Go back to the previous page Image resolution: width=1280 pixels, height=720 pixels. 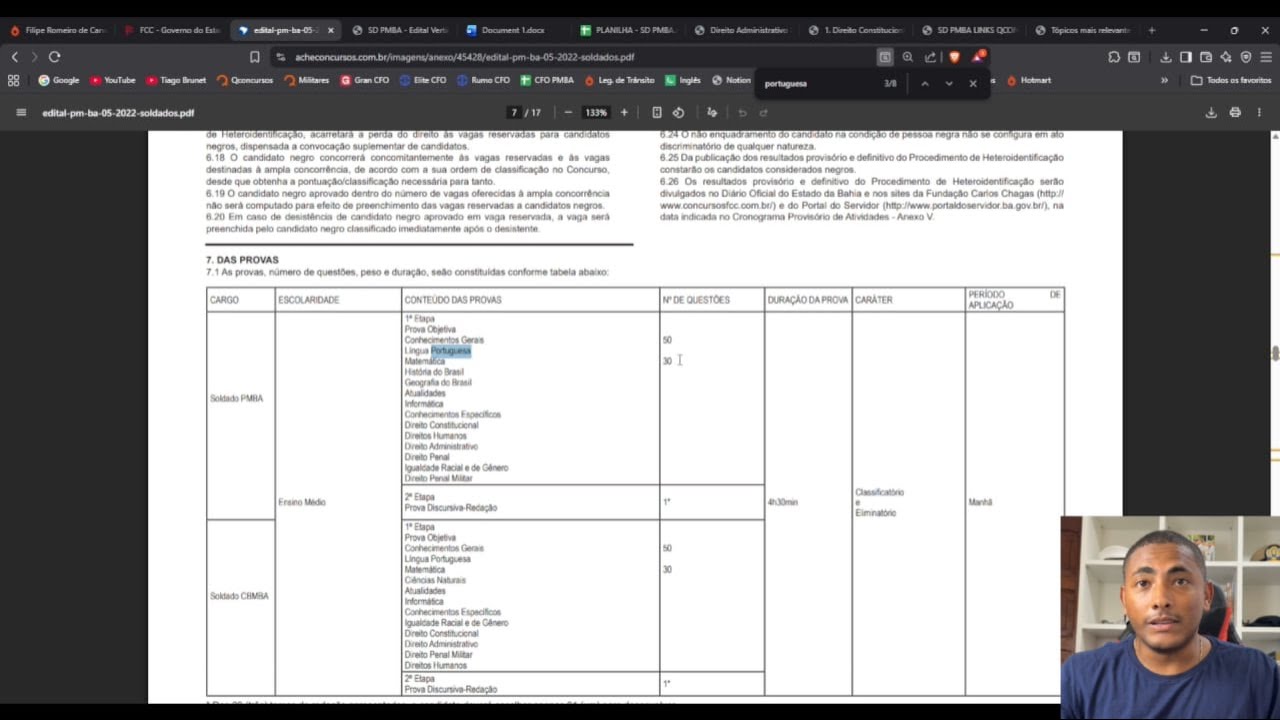tap(14, 57)
